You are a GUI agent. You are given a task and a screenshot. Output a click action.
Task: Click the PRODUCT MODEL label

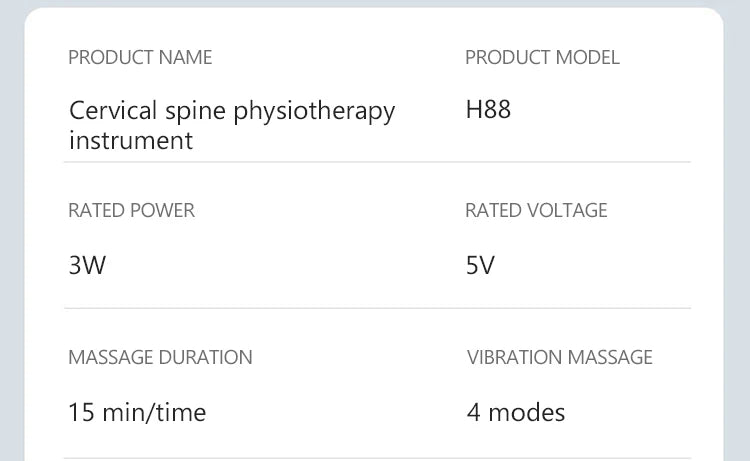pos(542,57)
